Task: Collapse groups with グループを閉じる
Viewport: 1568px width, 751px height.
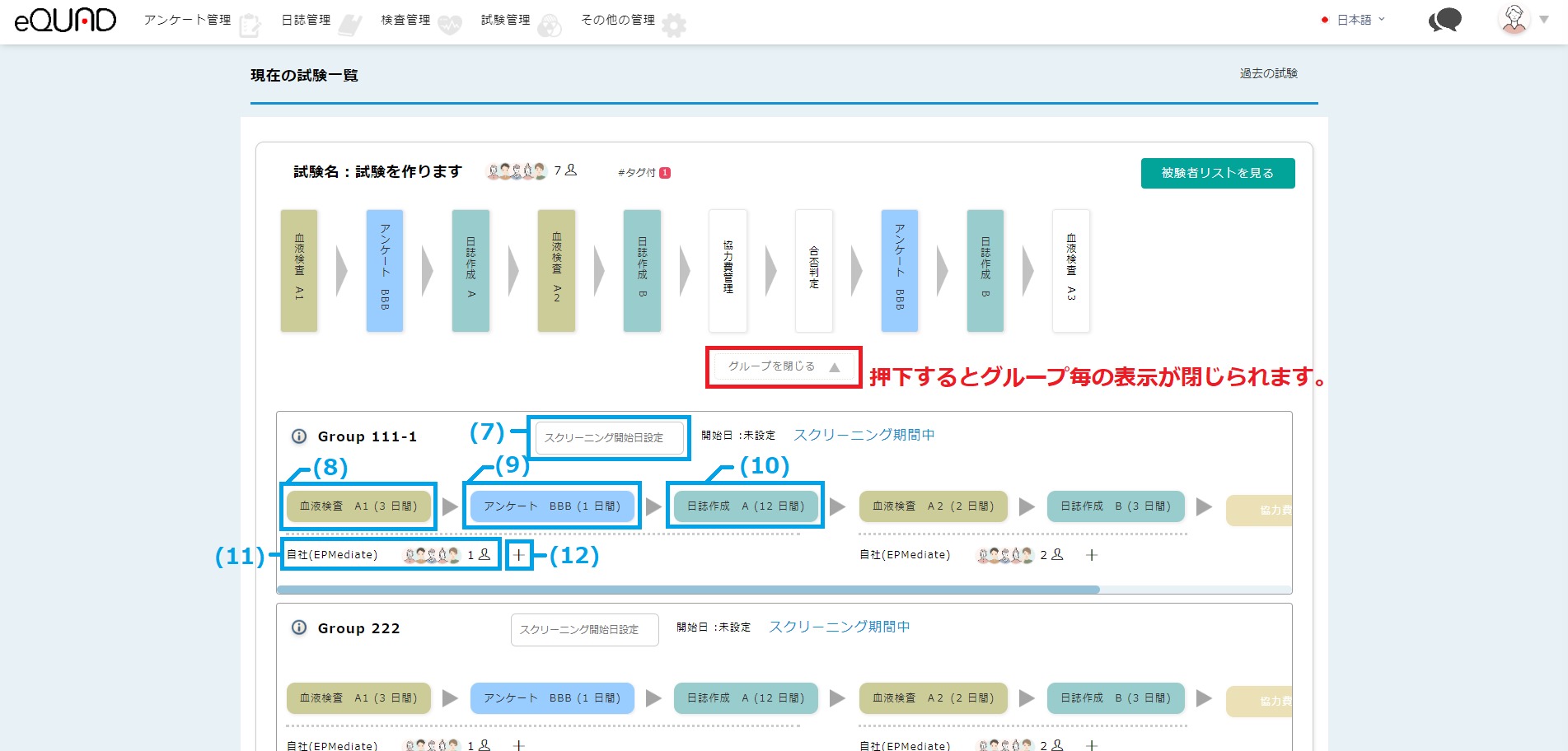Action: tap(783, 366)
